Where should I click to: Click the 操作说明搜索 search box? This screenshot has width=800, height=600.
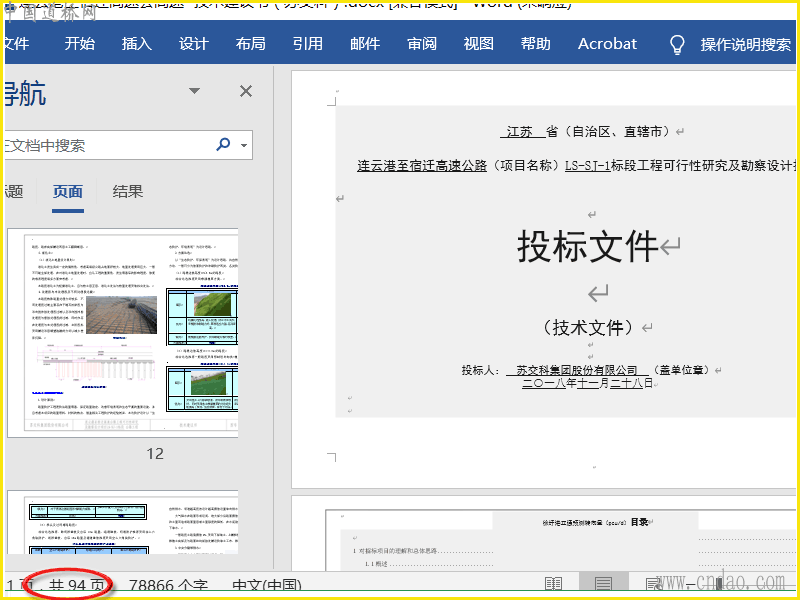point(745,44)
